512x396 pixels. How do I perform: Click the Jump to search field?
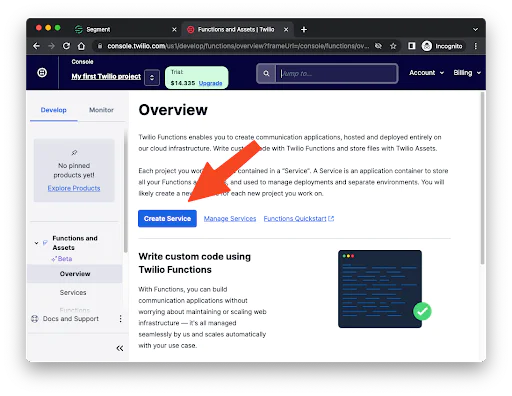tap(336, 73)
